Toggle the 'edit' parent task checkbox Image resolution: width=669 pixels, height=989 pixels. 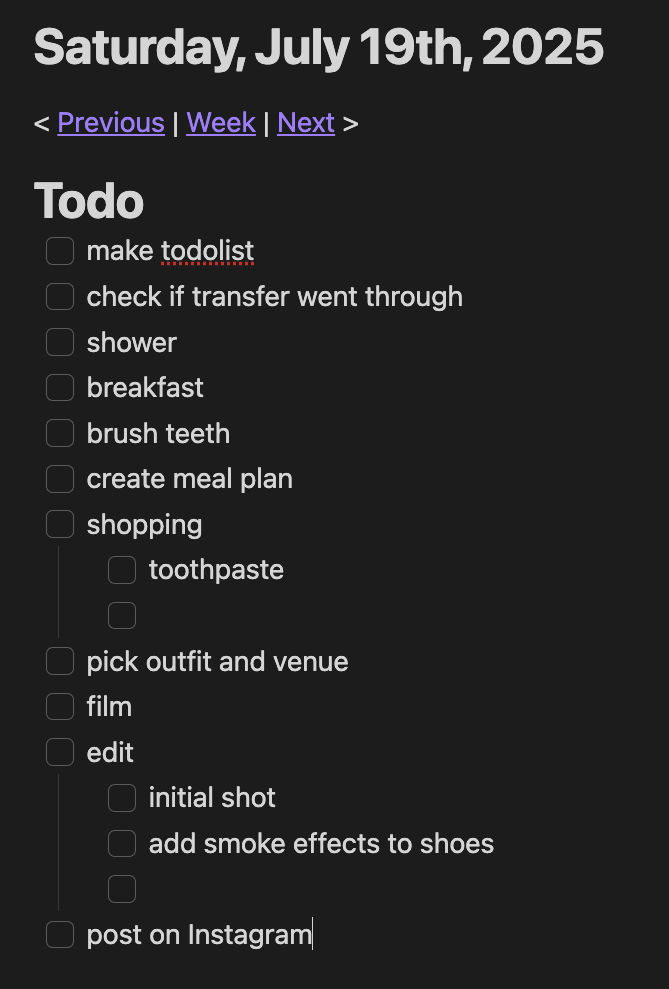click(x=60, y=752)
